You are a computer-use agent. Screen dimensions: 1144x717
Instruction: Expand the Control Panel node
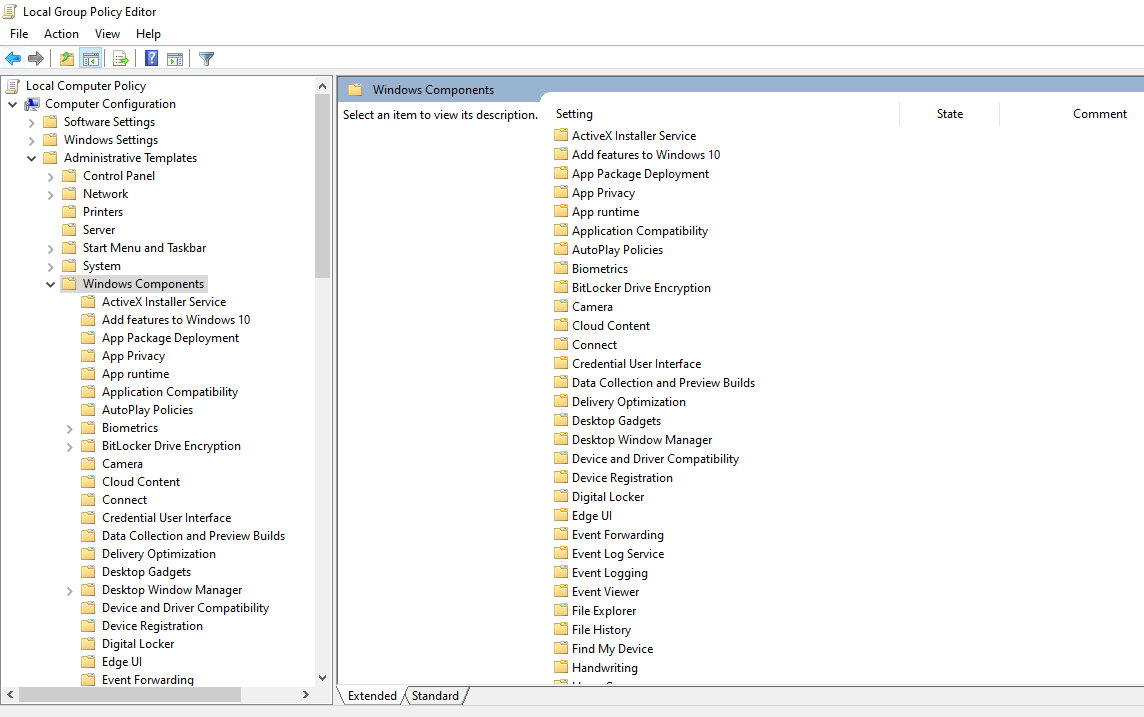click(x=50, y=177)
